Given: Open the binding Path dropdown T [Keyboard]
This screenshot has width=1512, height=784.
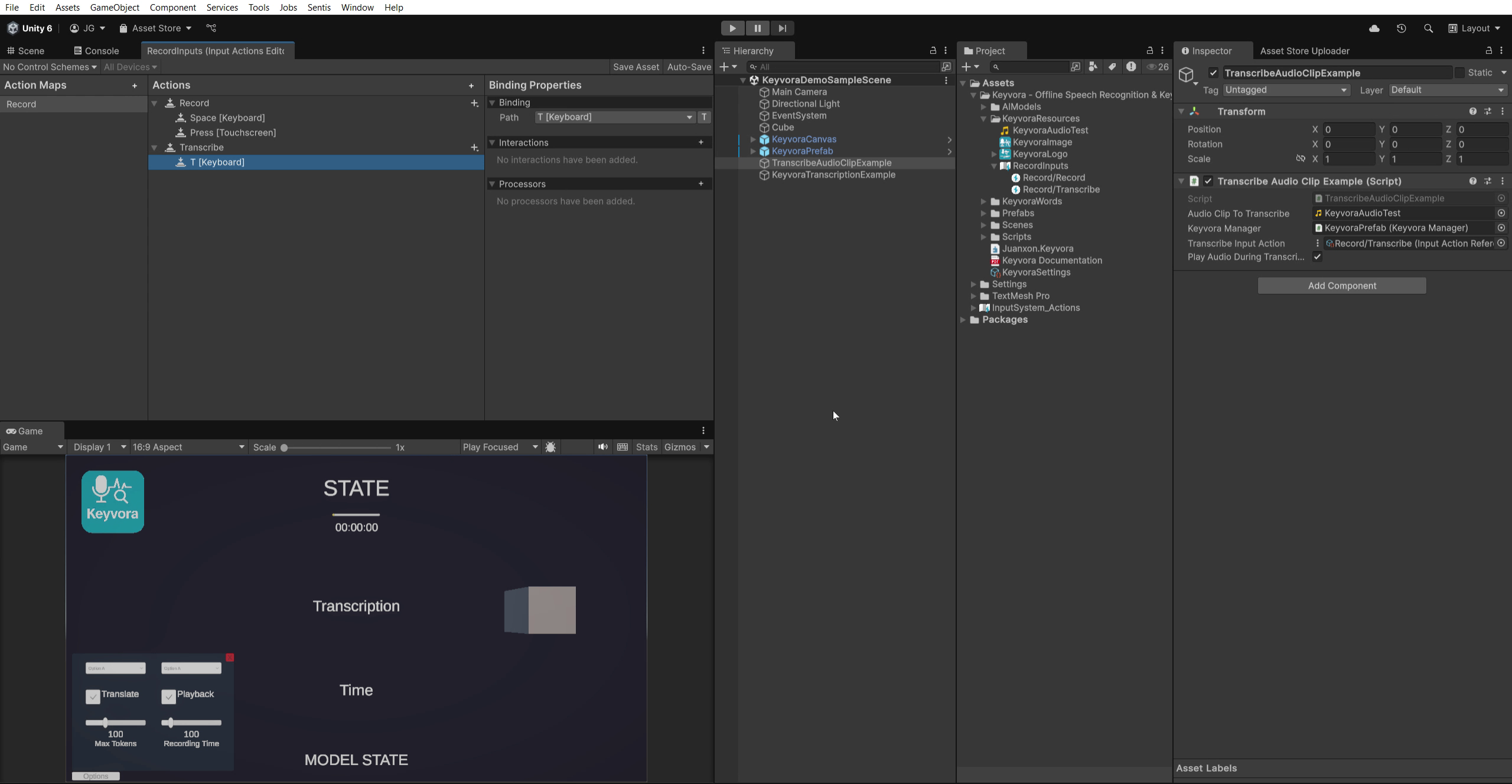Looking at the screenshot, I should click(x=615, y=117).
